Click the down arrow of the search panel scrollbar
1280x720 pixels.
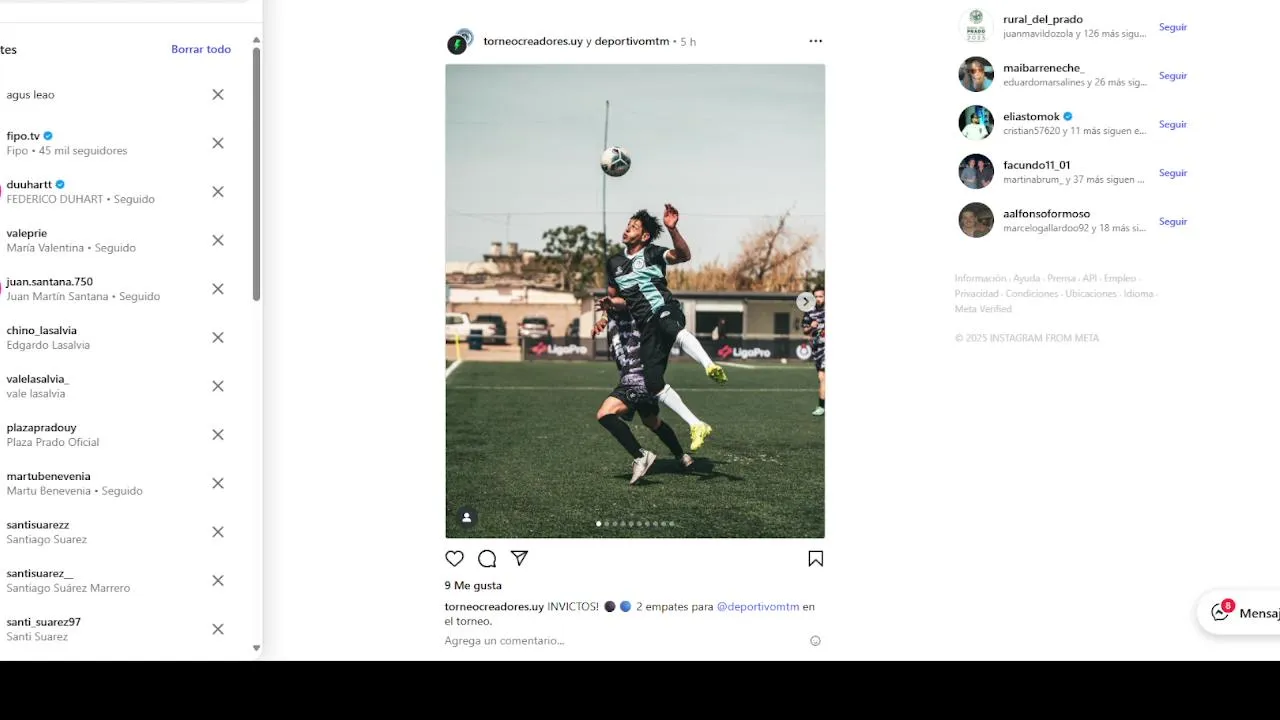[256, 648]
